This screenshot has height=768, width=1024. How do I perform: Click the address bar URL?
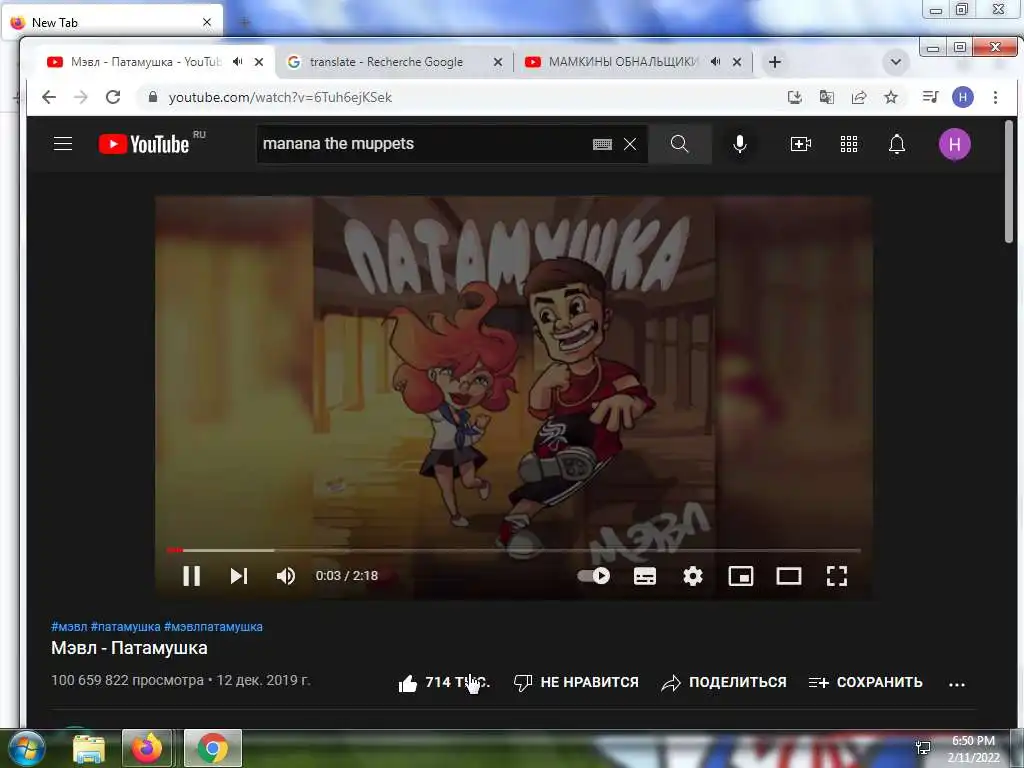click(x=280, y=97)
